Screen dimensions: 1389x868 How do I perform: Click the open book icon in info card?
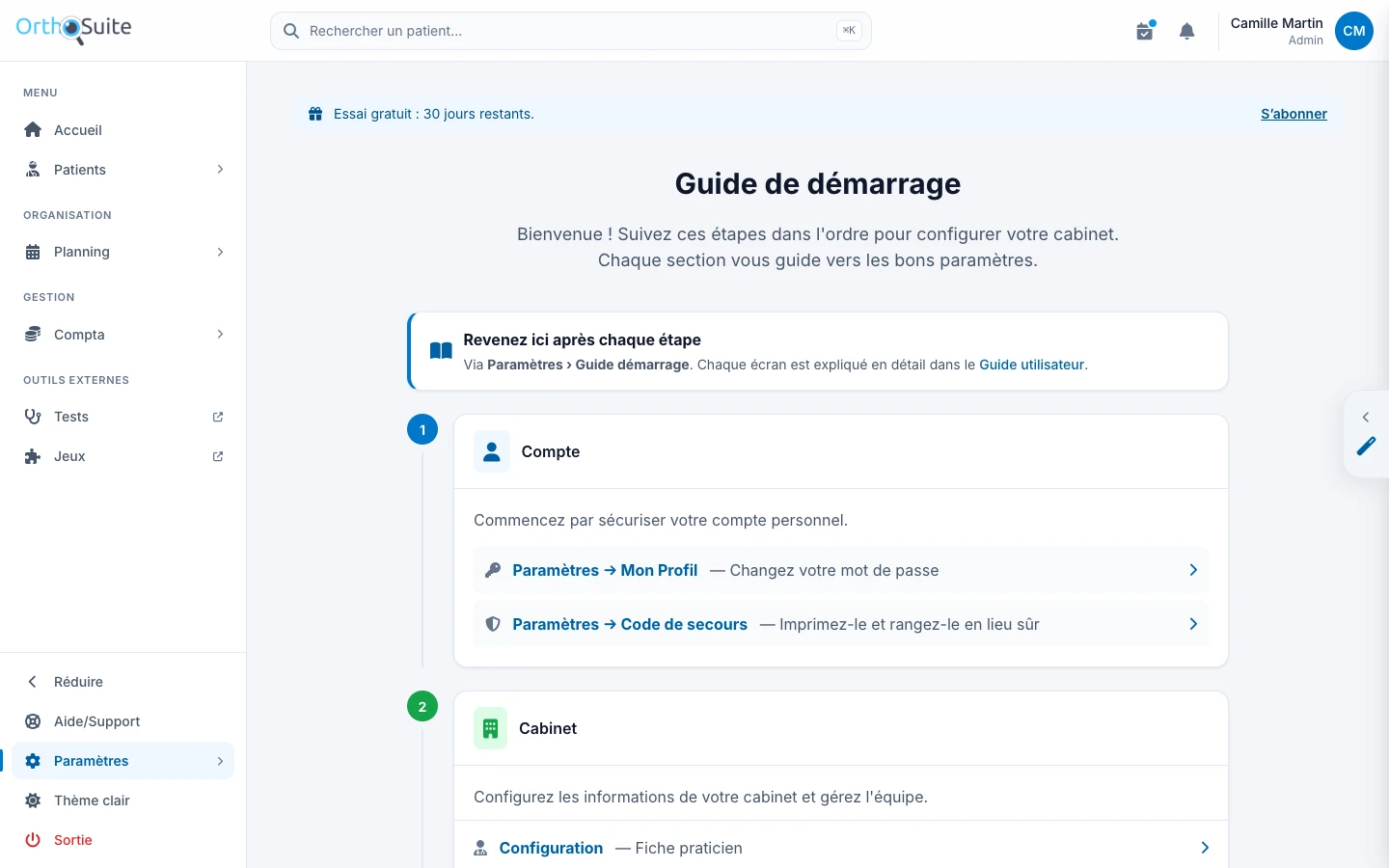(x=441, y=351)
